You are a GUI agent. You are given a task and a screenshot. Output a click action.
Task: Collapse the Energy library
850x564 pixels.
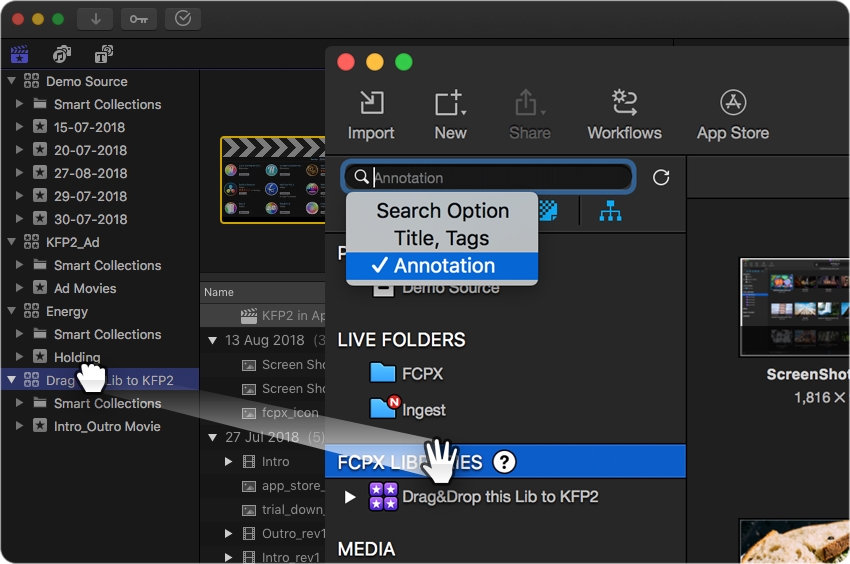[11, 311]
